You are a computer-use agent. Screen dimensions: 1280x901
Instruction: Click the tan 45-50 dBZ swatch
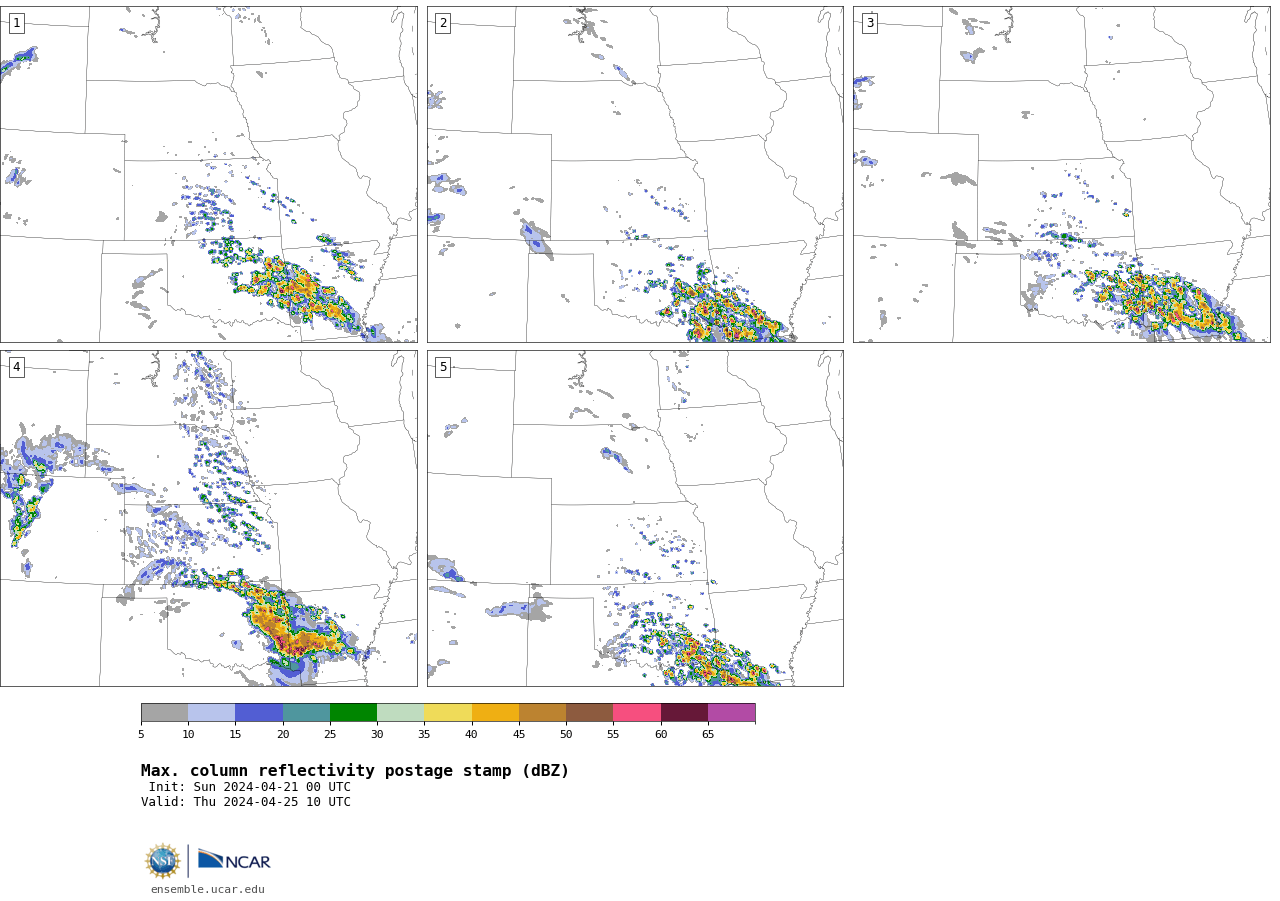point(542,713)
